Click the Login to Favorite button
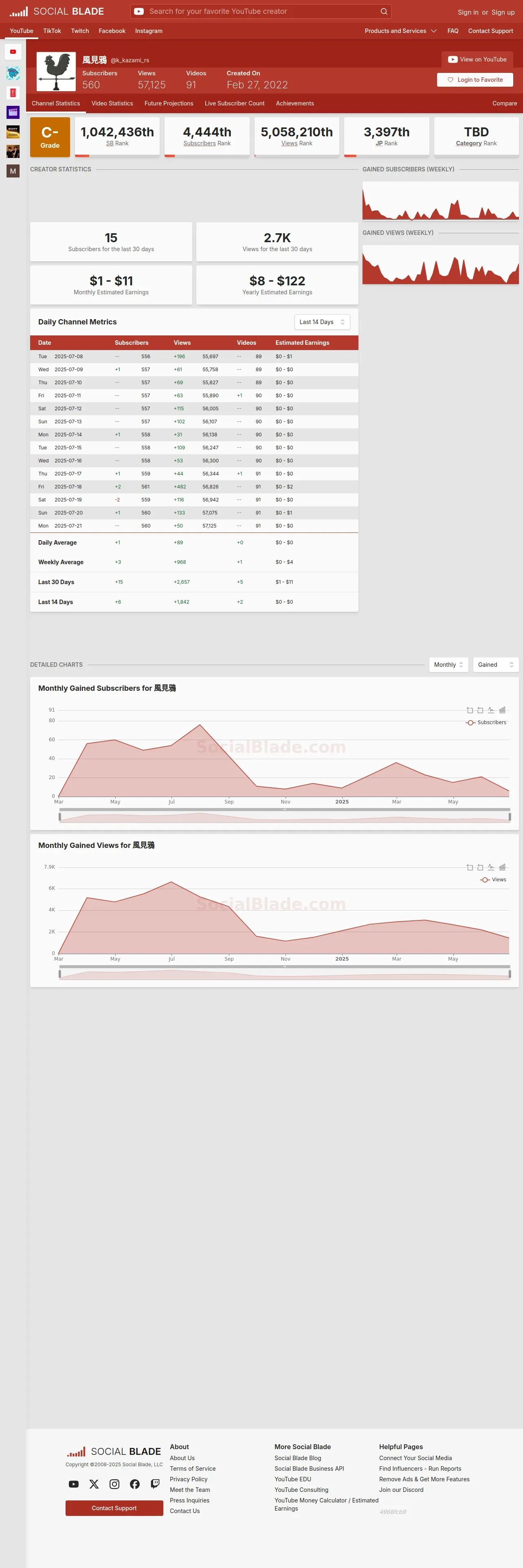523x1568 pixels. (475, 80)
